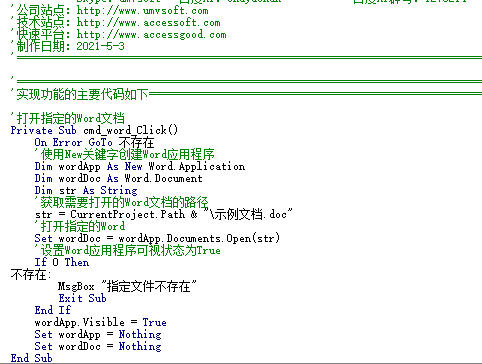Click the accessoft.com tech site address
The height and width of the screenshot is (364, 482).
tap(148, 23)
